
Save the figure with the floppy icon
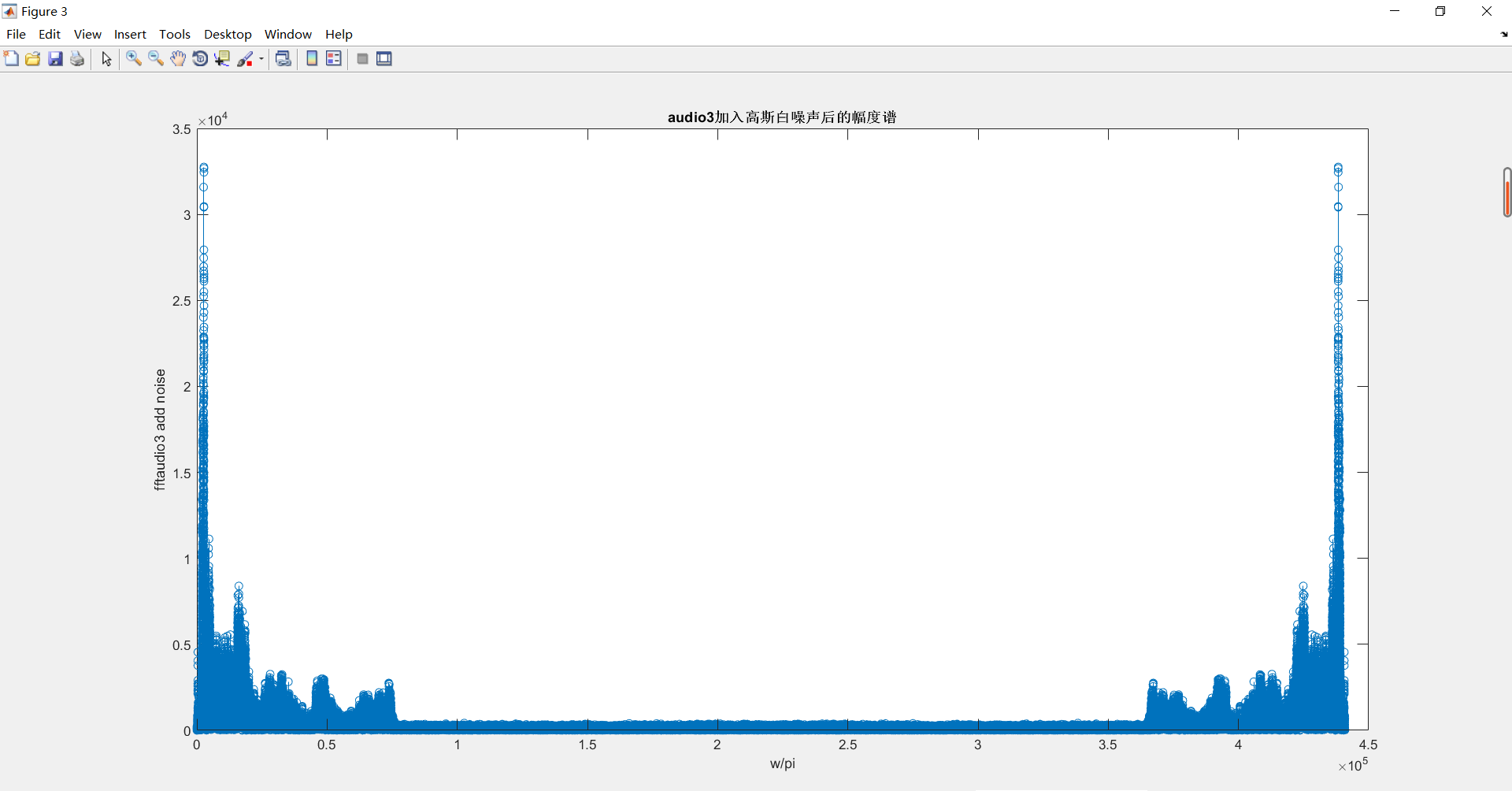pyautogui.click(x=55, y=59)
